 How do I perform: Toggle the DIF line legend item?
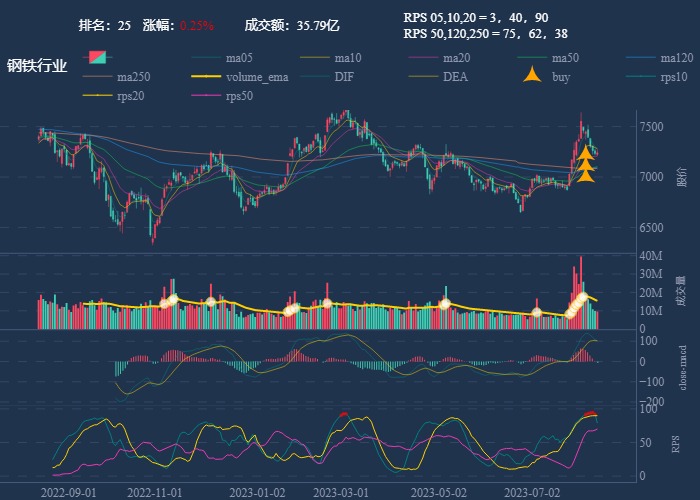point(343,77)
